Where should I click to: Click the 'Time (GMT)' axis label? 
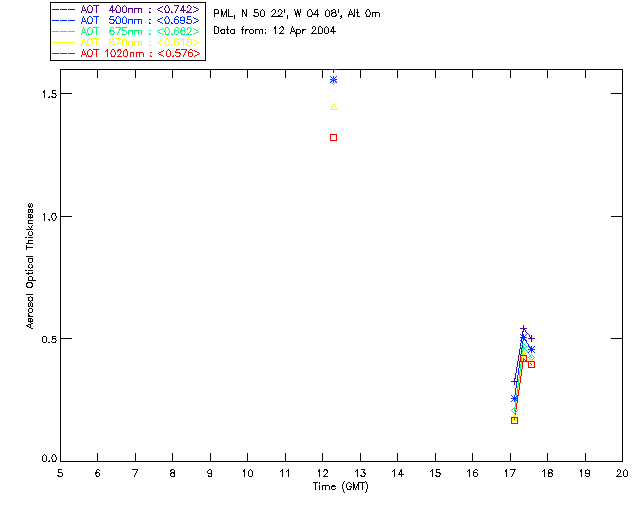coord(340,487)
